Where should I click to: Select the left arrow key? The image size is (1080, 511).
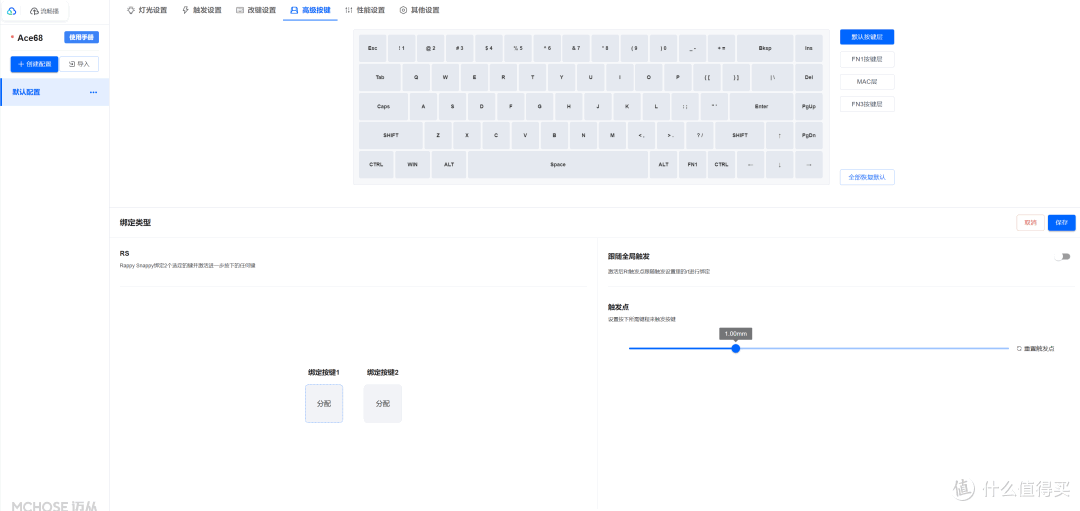tap(750, 165)
